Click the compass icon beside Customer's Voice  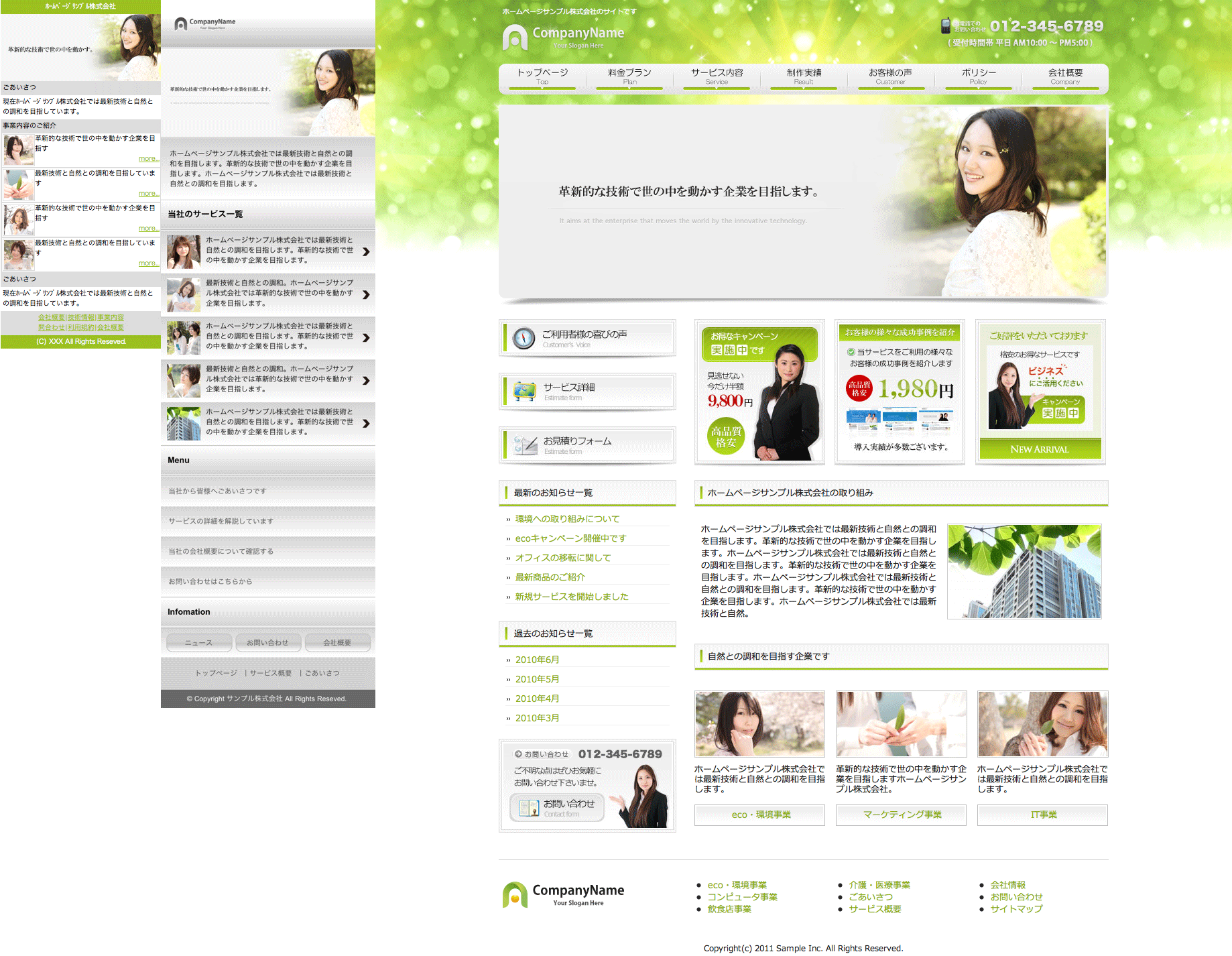click(523, 338)
